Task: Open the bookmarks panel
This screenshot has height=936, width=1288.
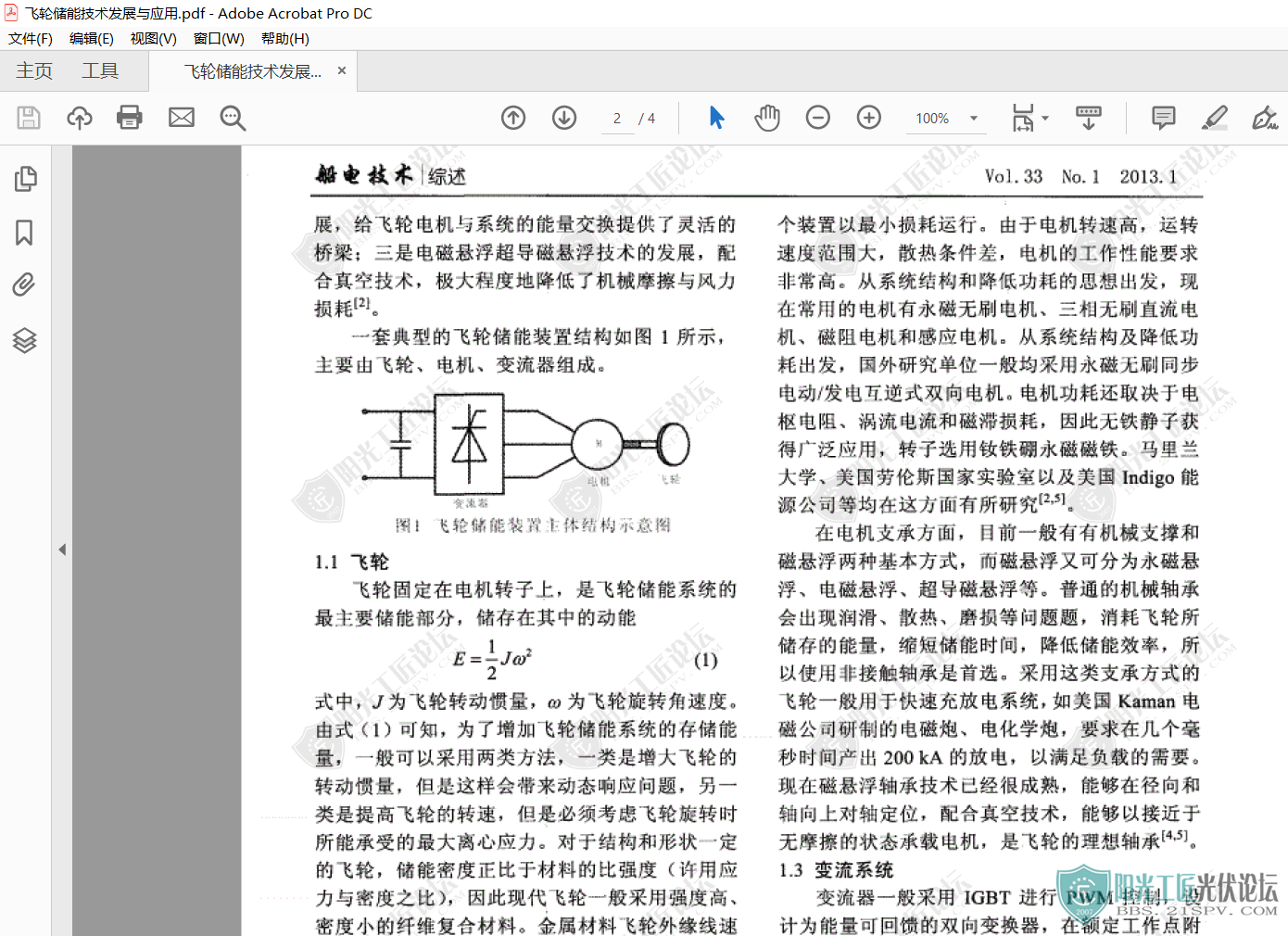Action: [25, 232]
